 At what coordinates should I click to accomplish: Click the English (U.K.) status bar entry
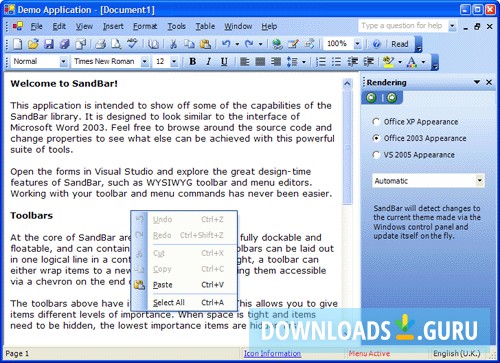point(457,353)
